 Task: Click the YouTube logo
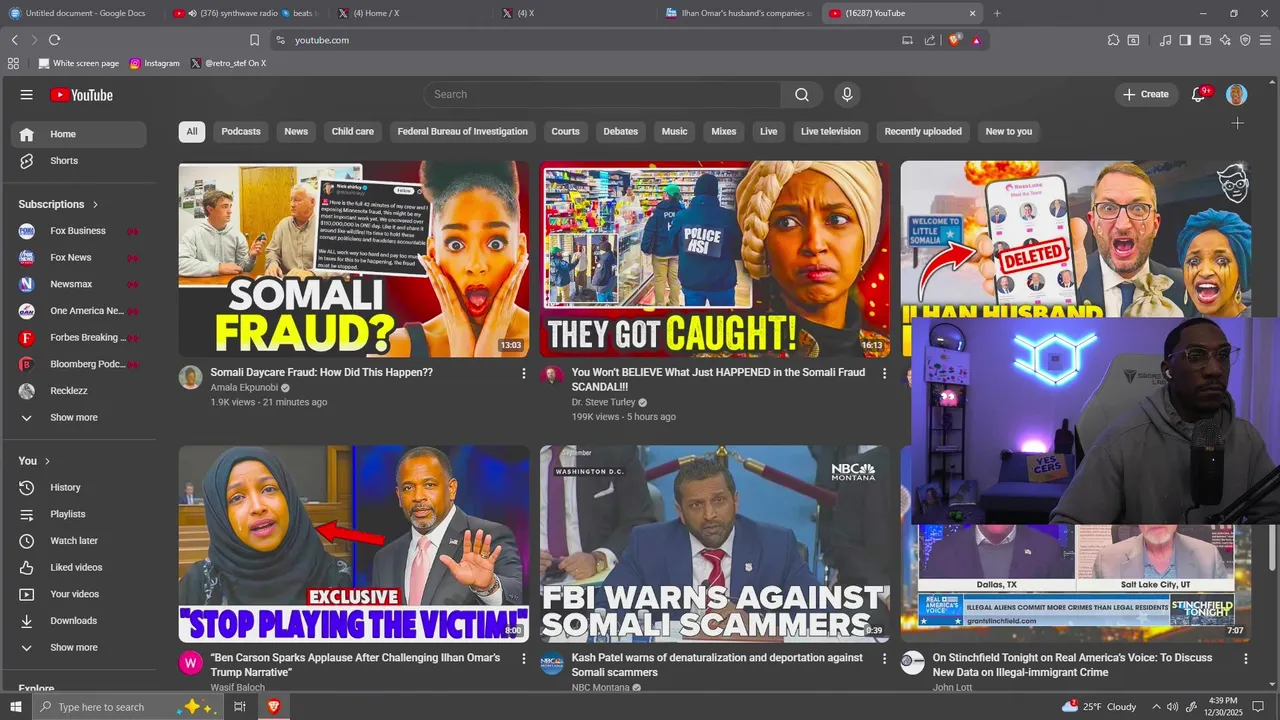pos(81,95)
